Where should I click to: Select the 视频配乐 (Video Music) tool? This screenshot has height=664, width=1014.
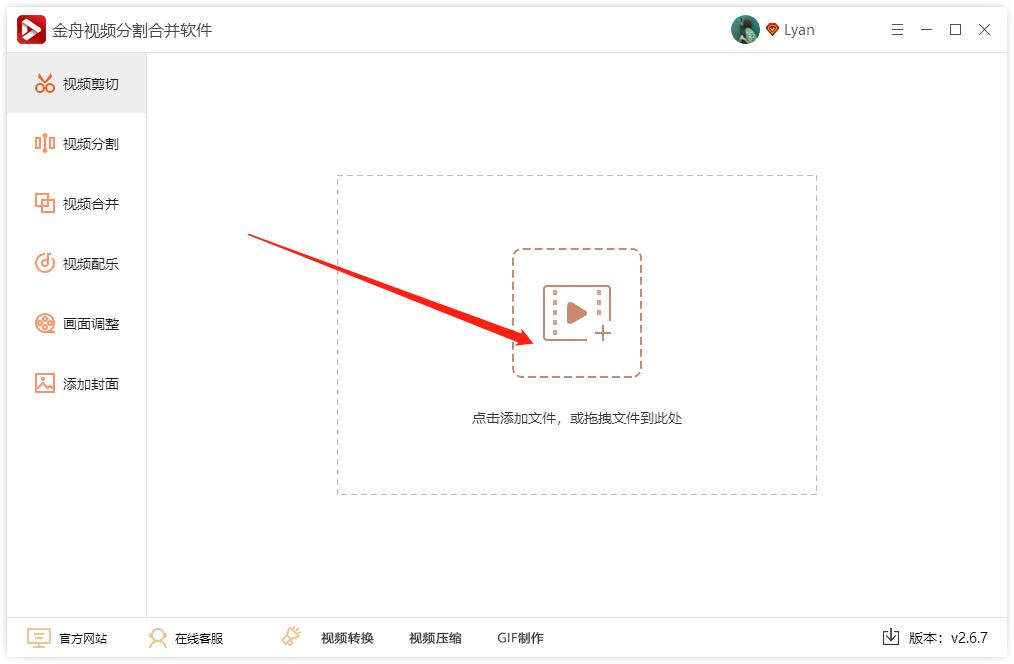click(73, 263)
